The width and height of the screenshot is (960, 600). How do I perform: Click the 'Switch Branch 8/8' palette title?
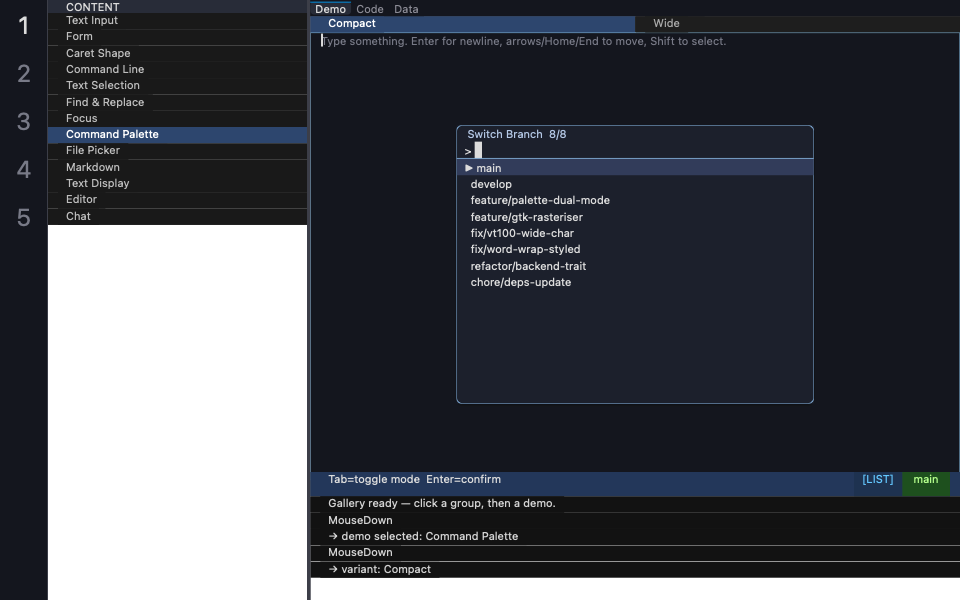[517, 134]
